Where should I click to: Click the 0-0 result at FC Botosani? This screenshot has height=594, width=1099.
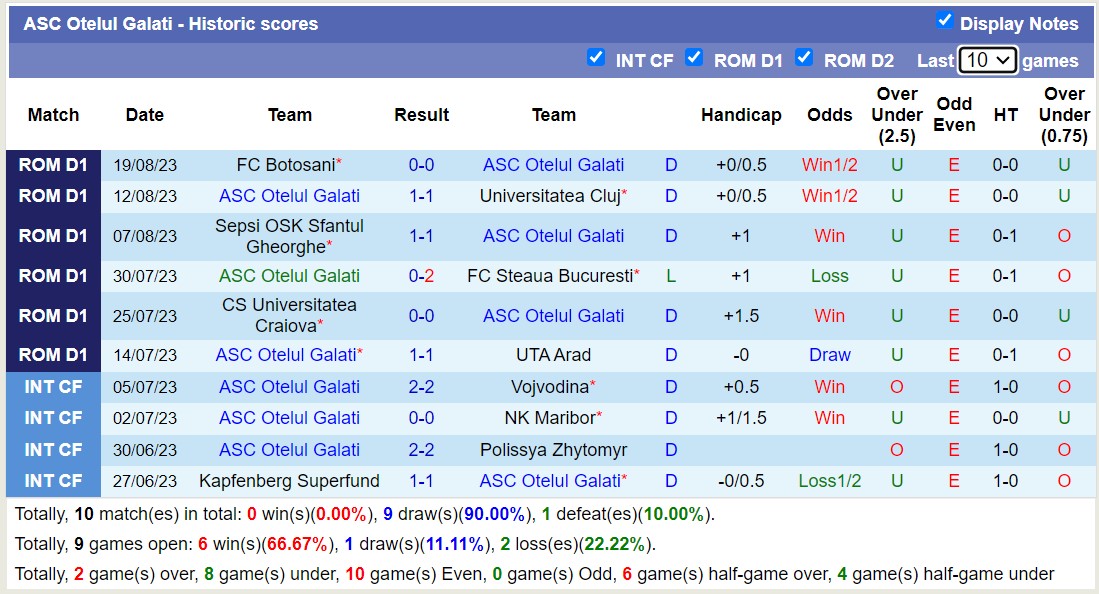pyautogui.click(x=421, y=165)
